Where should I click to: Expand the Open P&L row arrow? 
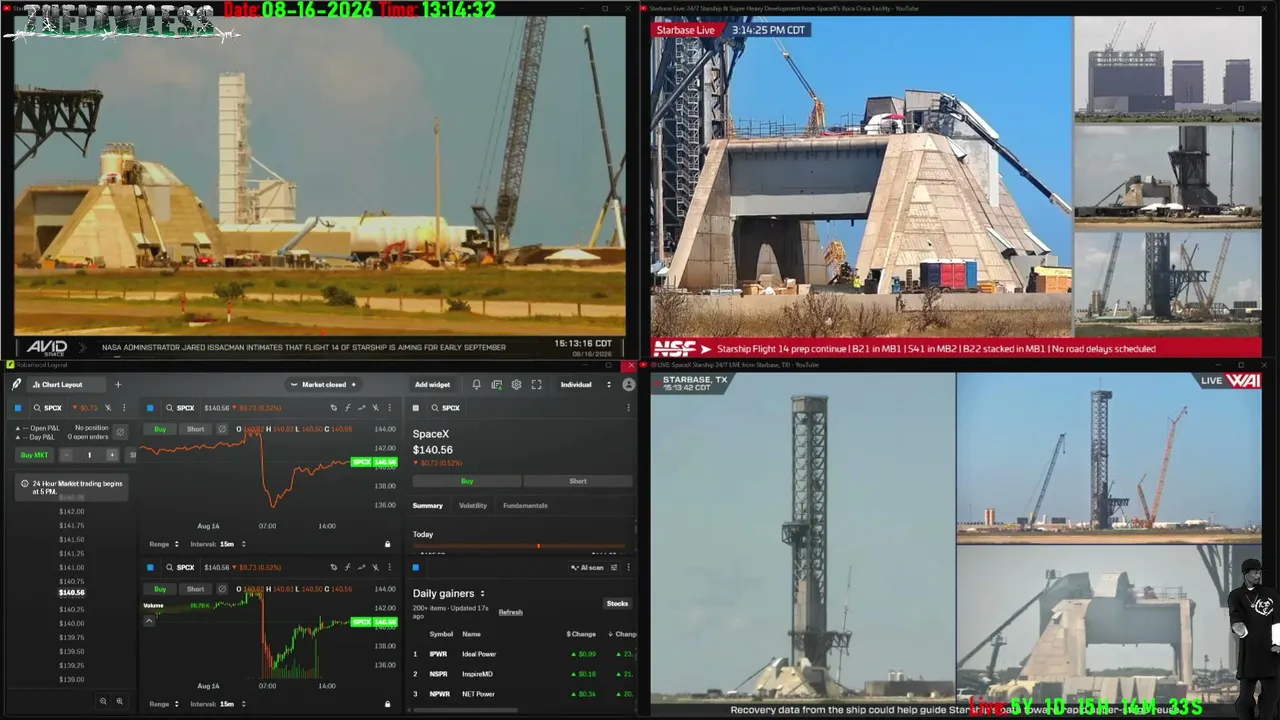[17, 428]
